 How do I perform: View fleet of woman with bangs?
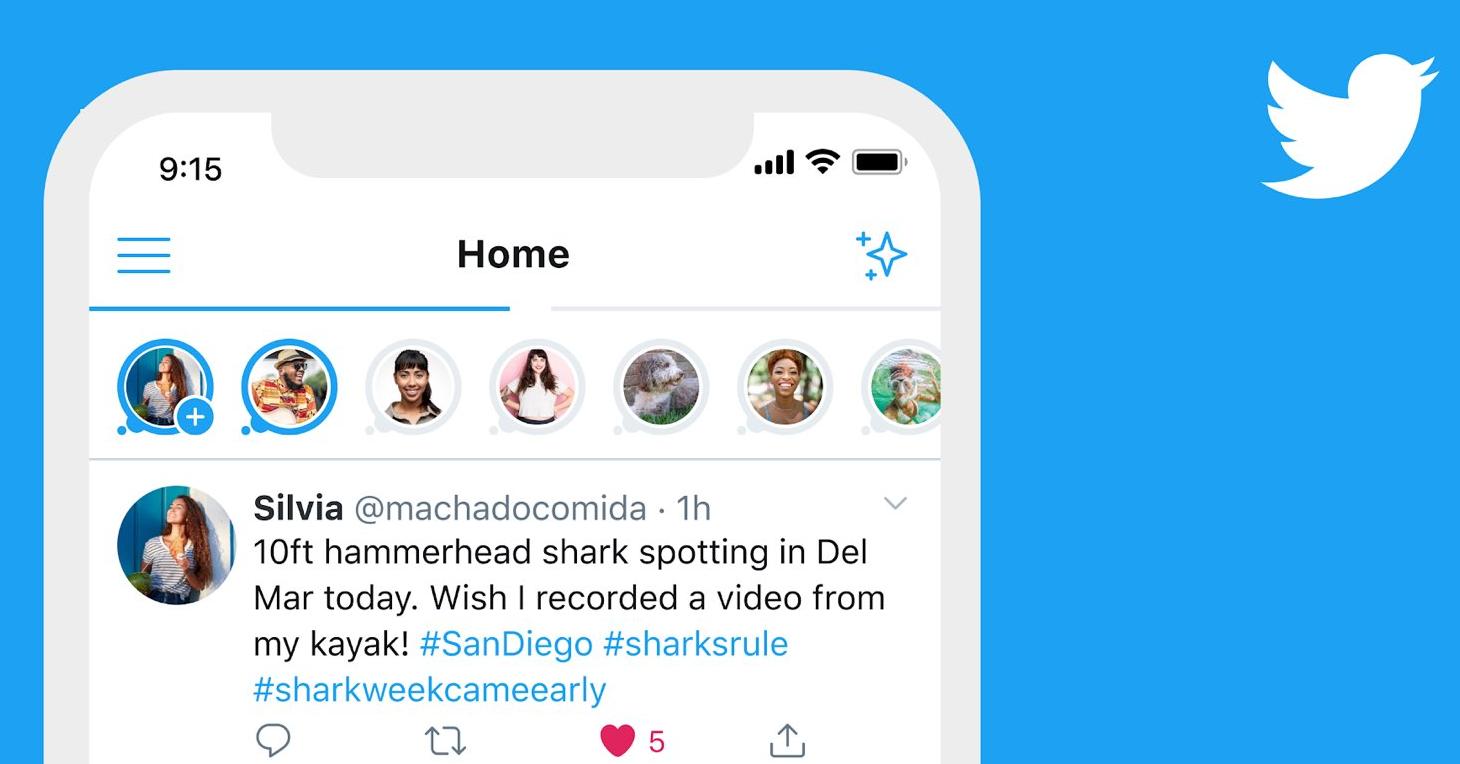(413, 387)
